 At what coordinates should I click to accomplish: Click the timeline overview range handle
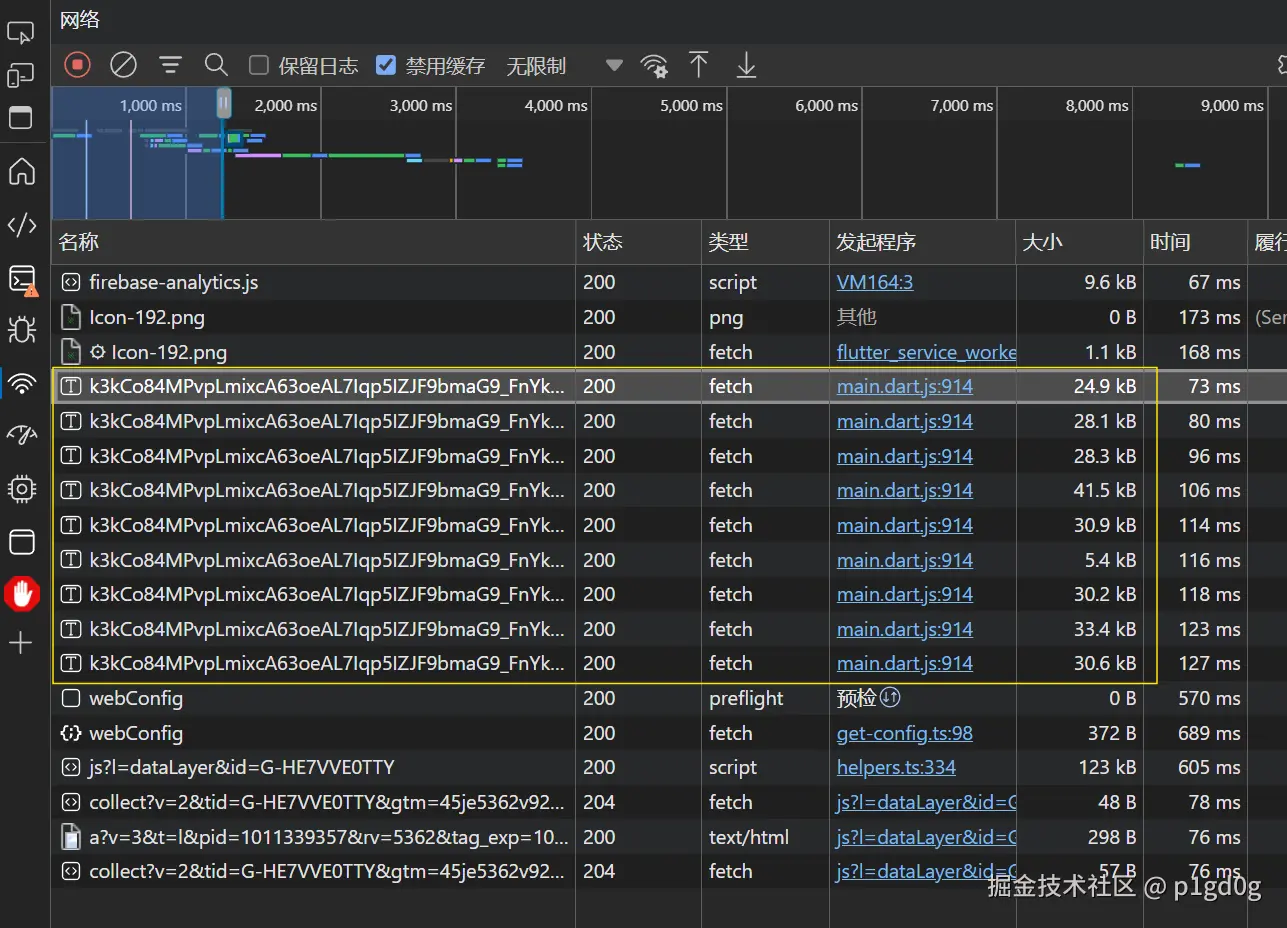(x=224, y=102)
